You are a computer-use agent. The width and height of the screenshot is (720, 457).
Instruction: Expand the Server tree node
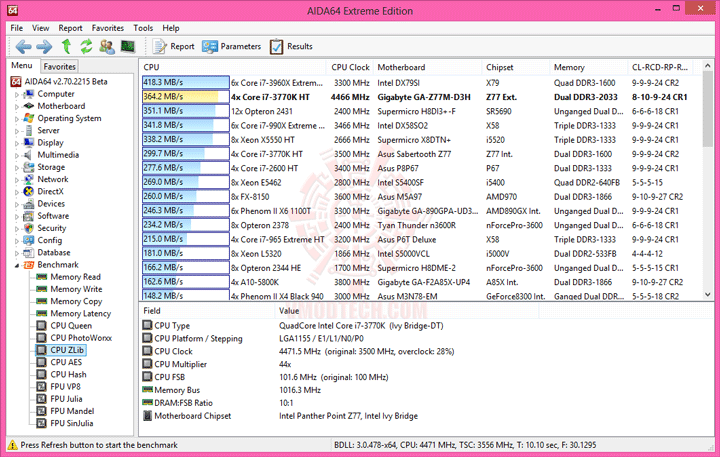point(17,131)
